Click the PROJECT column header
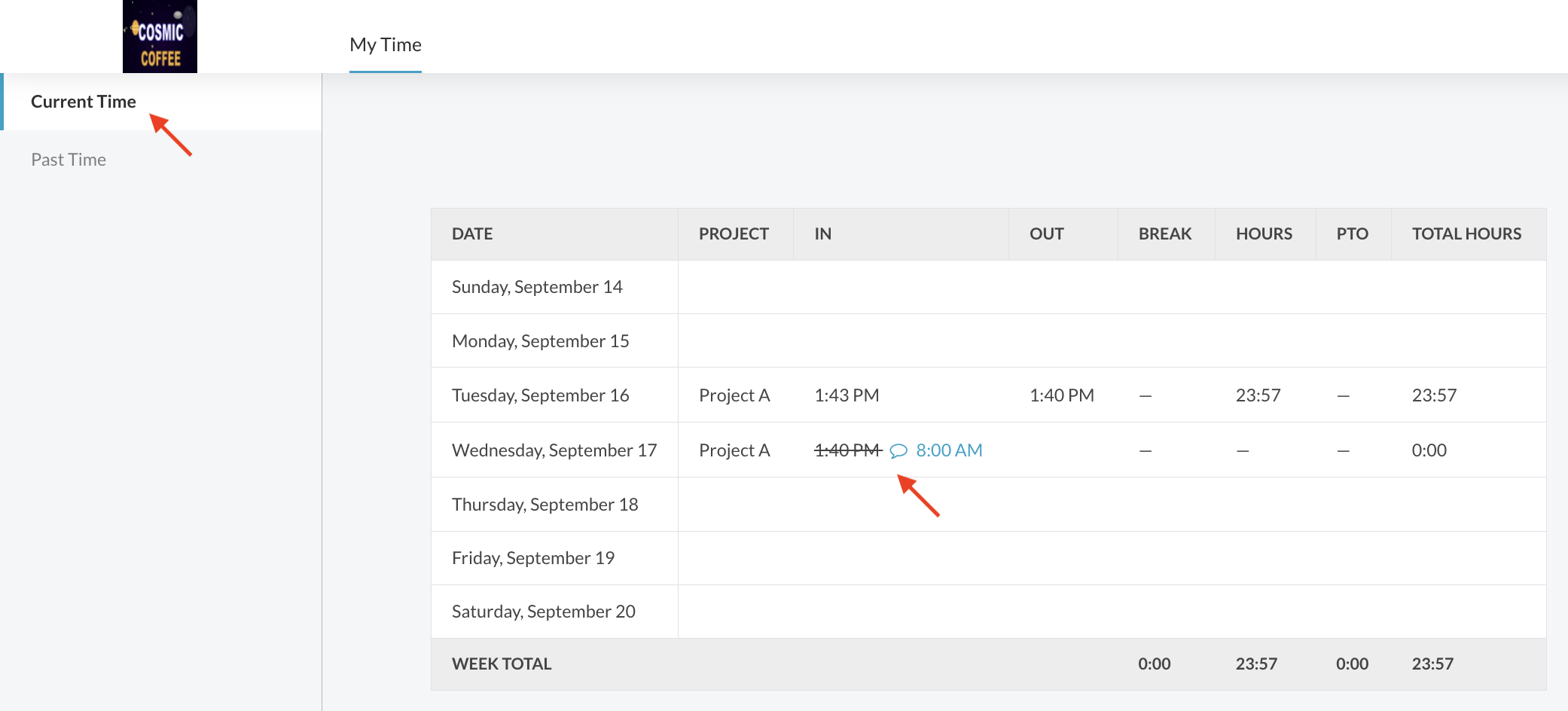1568x711 pixels. 734,234
